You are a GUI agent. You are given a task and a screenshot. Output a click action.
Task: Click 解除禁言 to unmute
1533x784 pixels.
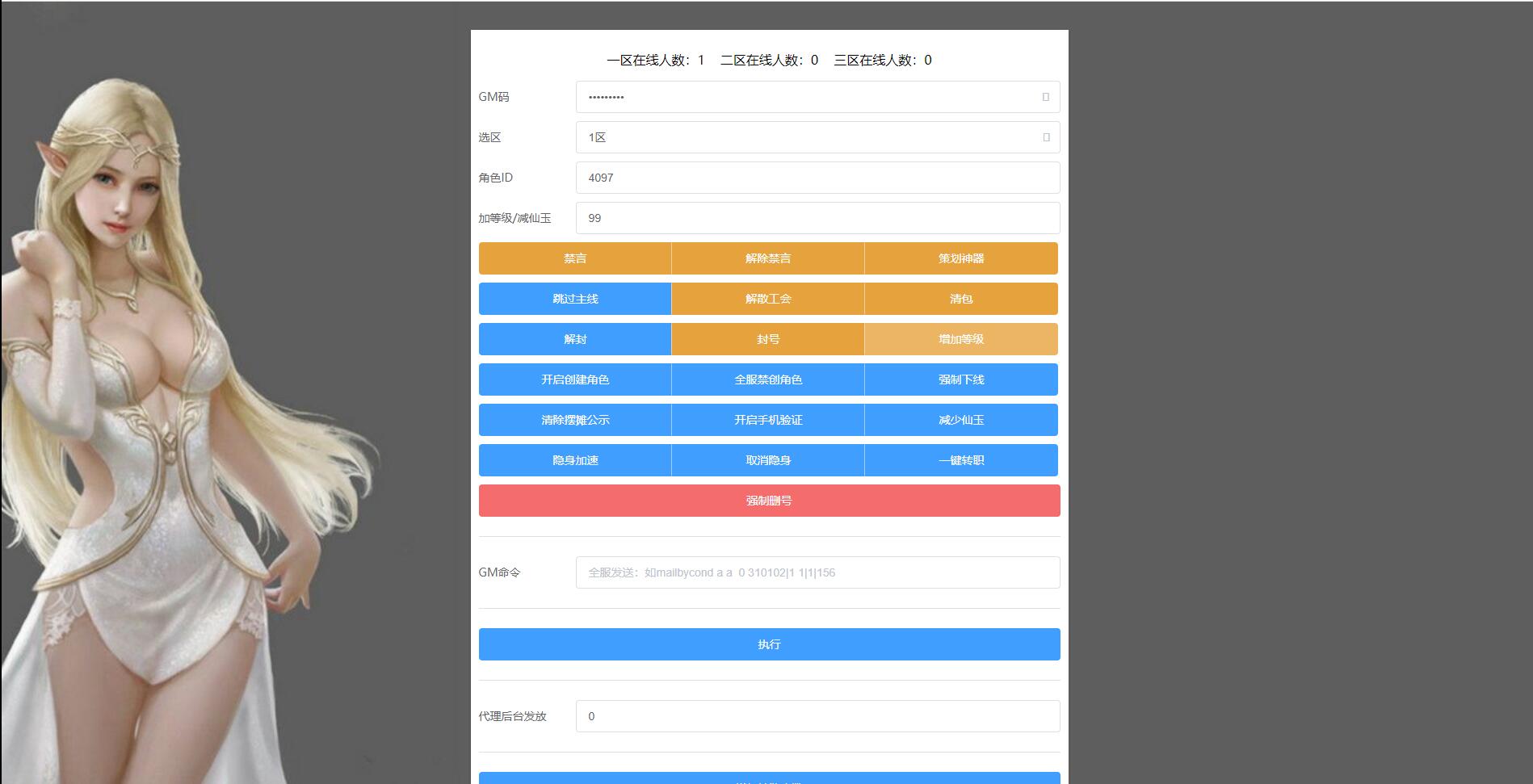pyautogui.click(x=767, y=258)
